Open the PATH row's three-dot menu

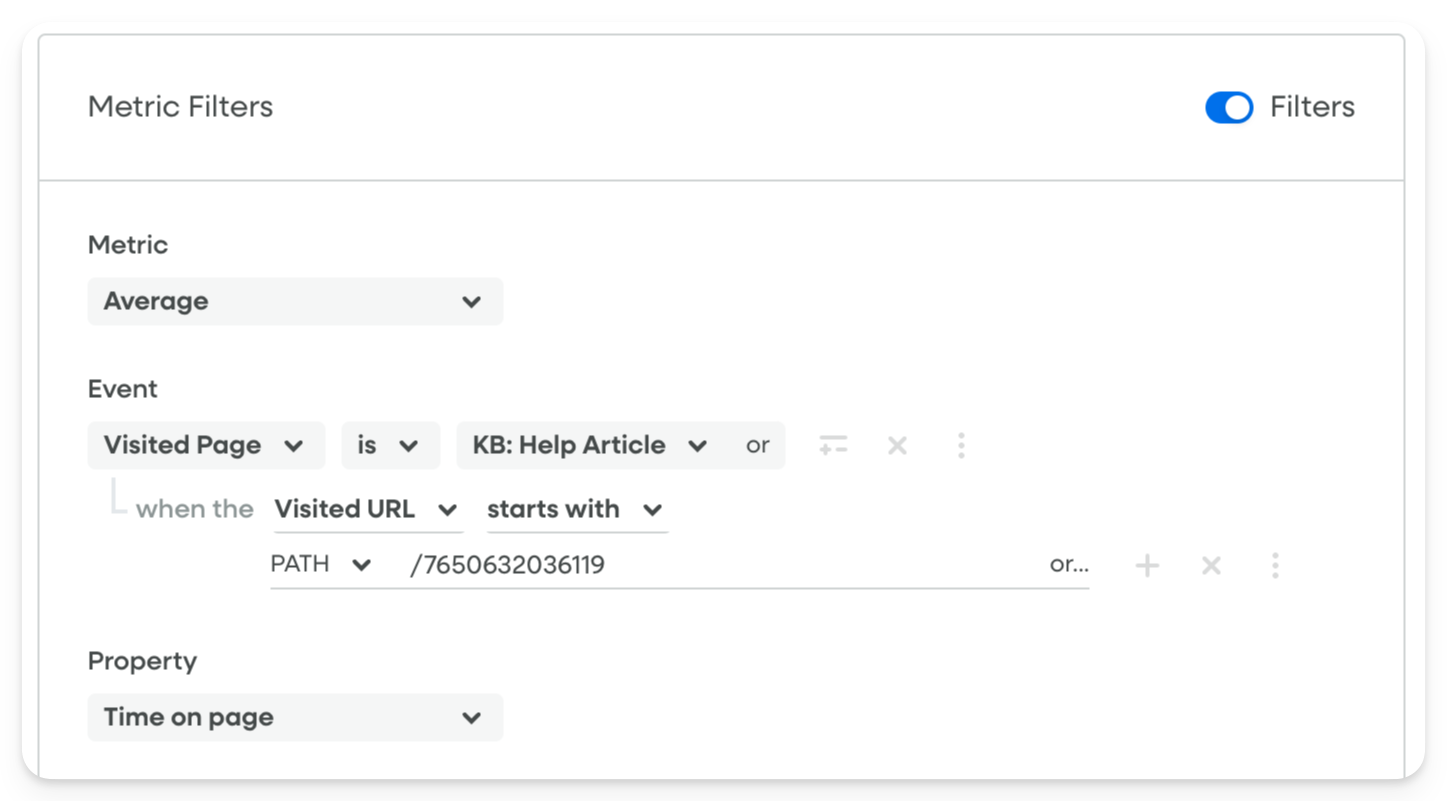(x=1275, y=566)
